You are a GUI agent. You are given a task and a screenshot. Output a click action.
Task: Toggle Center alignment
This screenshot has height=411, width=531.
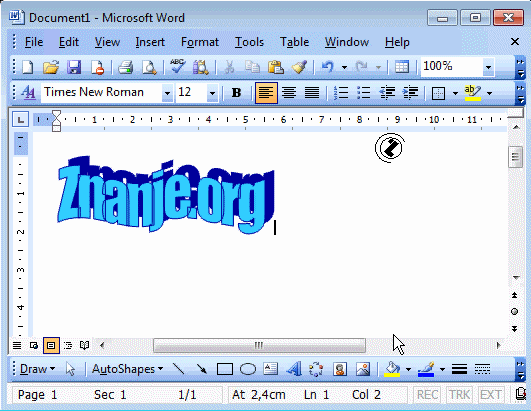pyautogui.click(x=289, y=92)
